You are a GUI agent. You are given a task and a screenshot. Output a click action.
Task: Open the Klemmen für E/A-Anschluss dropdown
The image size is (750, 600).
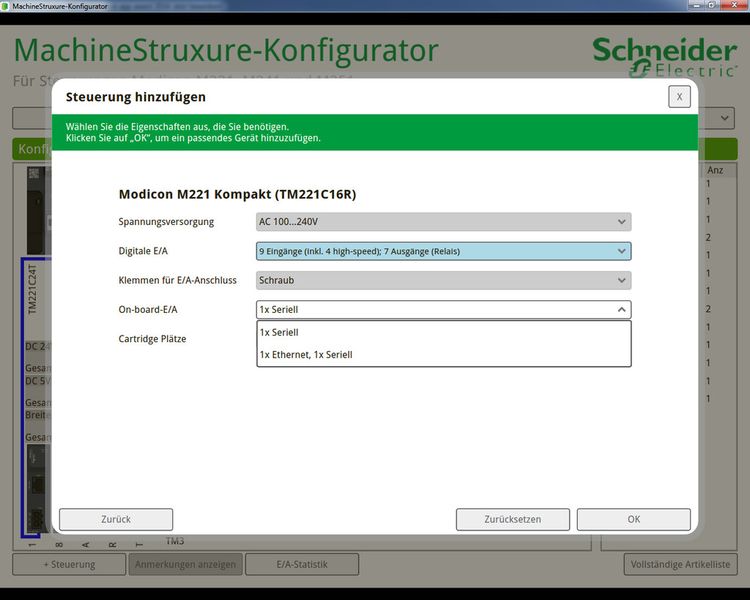(x=443, y=280)
